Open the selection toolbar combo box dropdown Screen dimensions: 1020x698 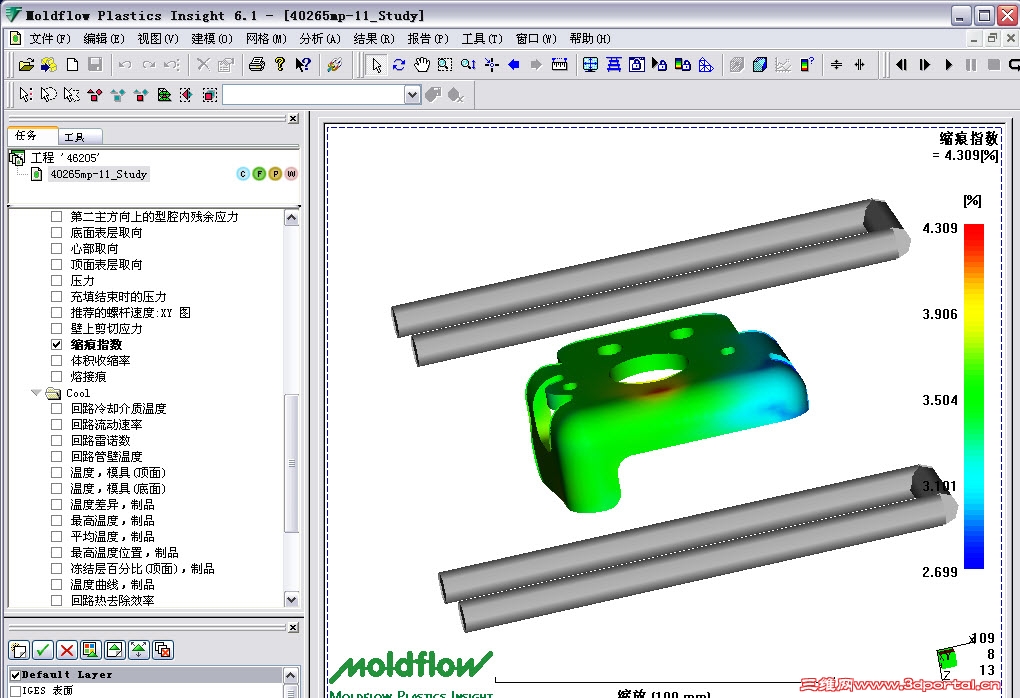412,95
